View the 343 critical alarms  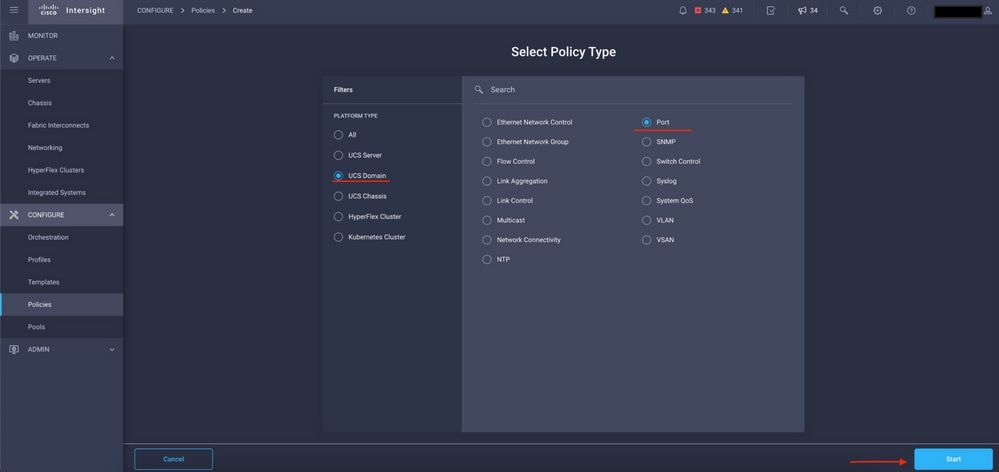[705, 10]
